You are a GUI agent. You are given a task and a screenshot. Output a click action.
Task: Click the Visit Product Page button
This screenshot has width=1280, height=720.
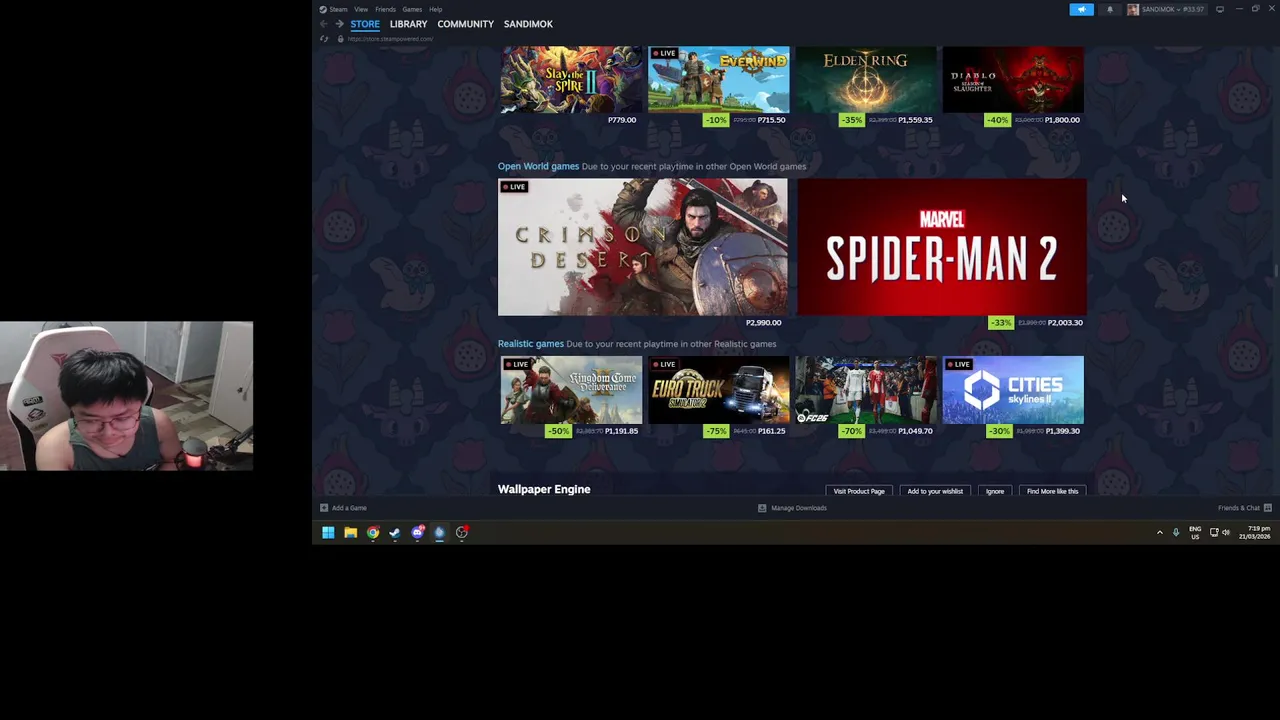[x=859, y=491]
